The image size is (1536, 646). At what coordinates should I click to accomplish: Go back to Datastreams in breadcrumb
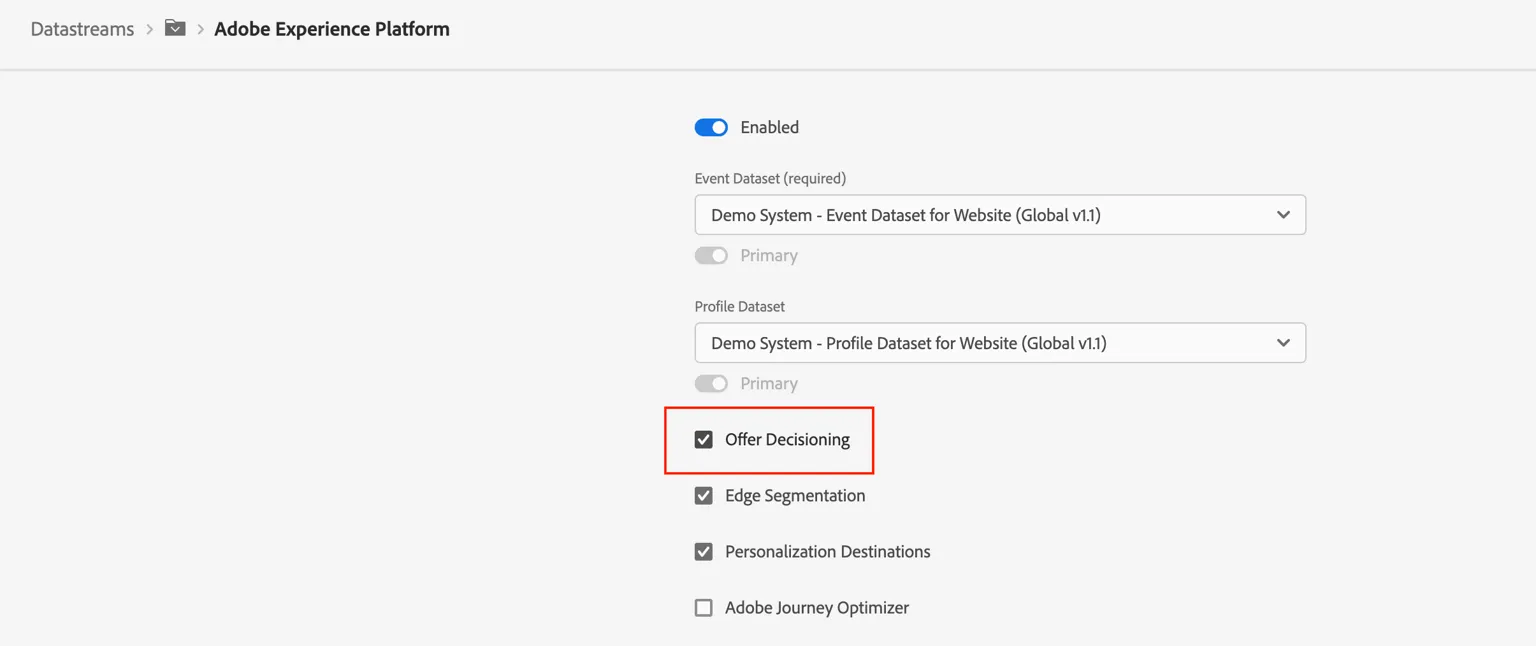pos(82,29)
